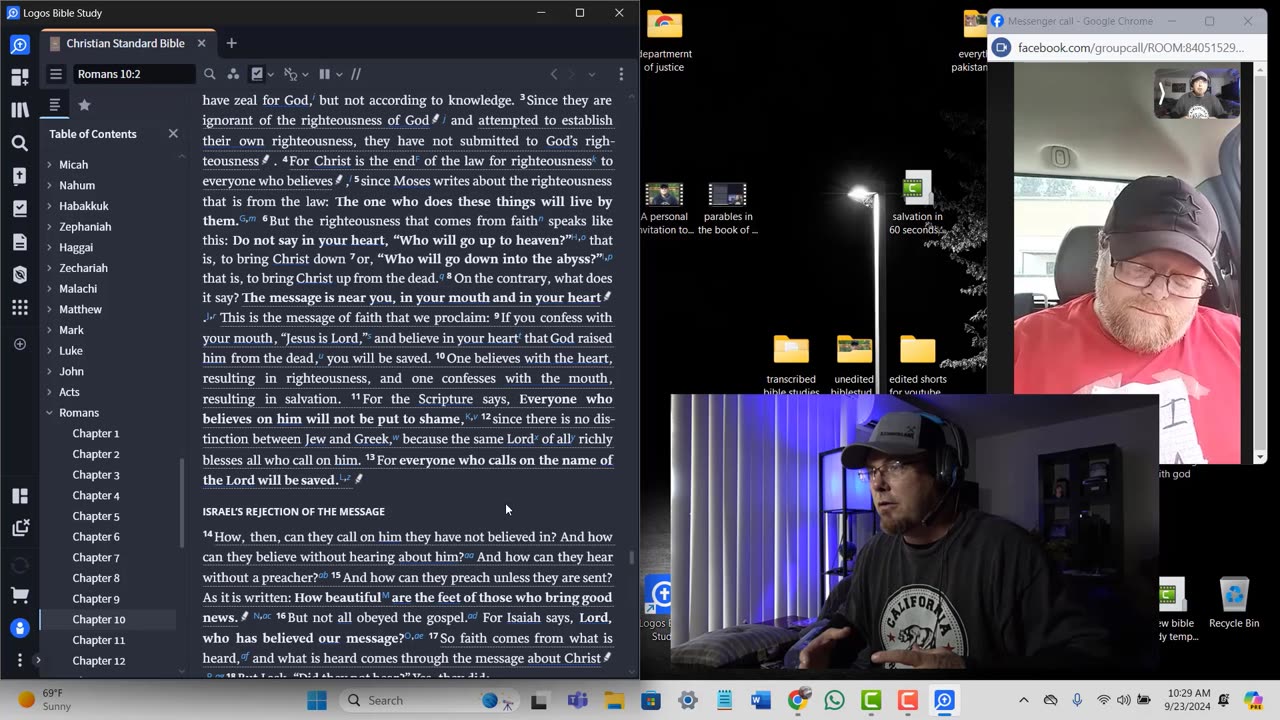The image size is (1280, 720).
Task: Open the parables in the book video file
Action: (728, 209)
